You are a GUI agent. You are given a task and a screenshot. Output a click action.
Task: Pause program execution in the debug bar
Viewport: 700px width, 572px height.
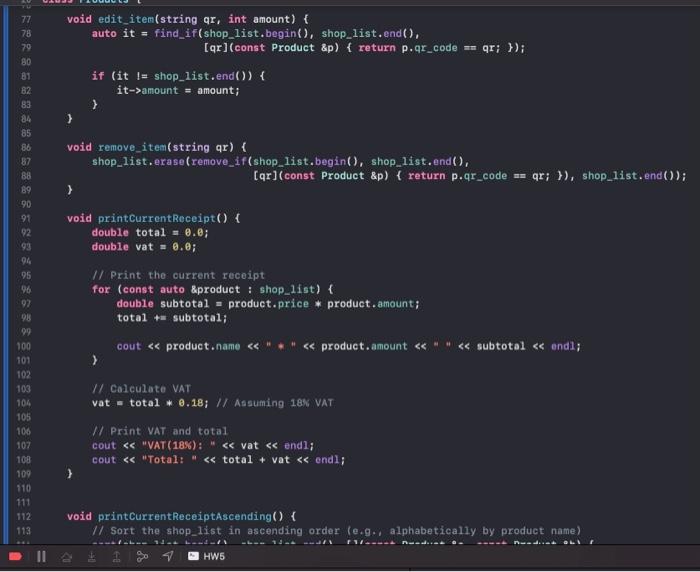point(41,556)
